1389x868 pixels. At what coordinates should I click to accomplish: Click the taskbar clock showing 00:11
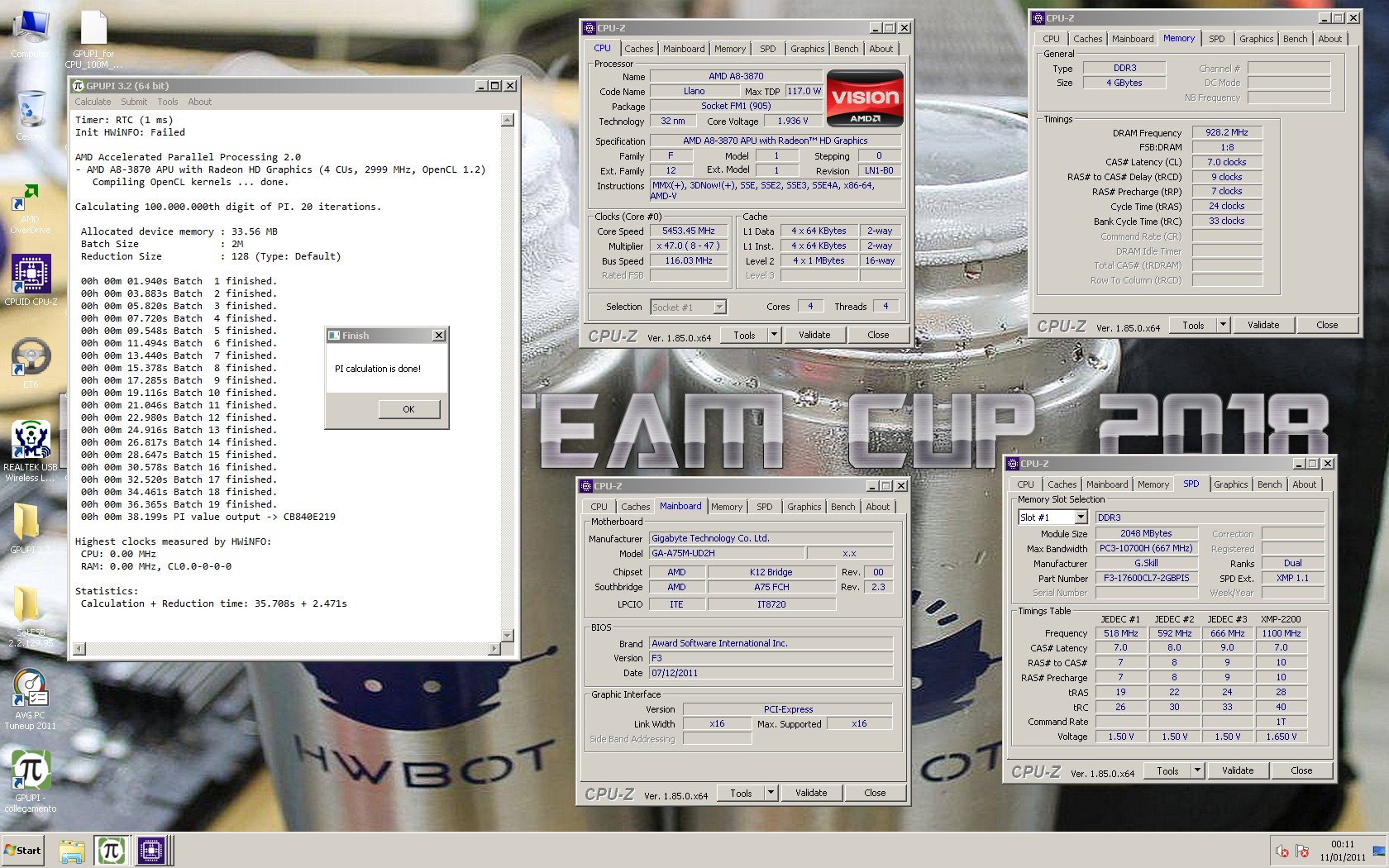click(1343, 851)
